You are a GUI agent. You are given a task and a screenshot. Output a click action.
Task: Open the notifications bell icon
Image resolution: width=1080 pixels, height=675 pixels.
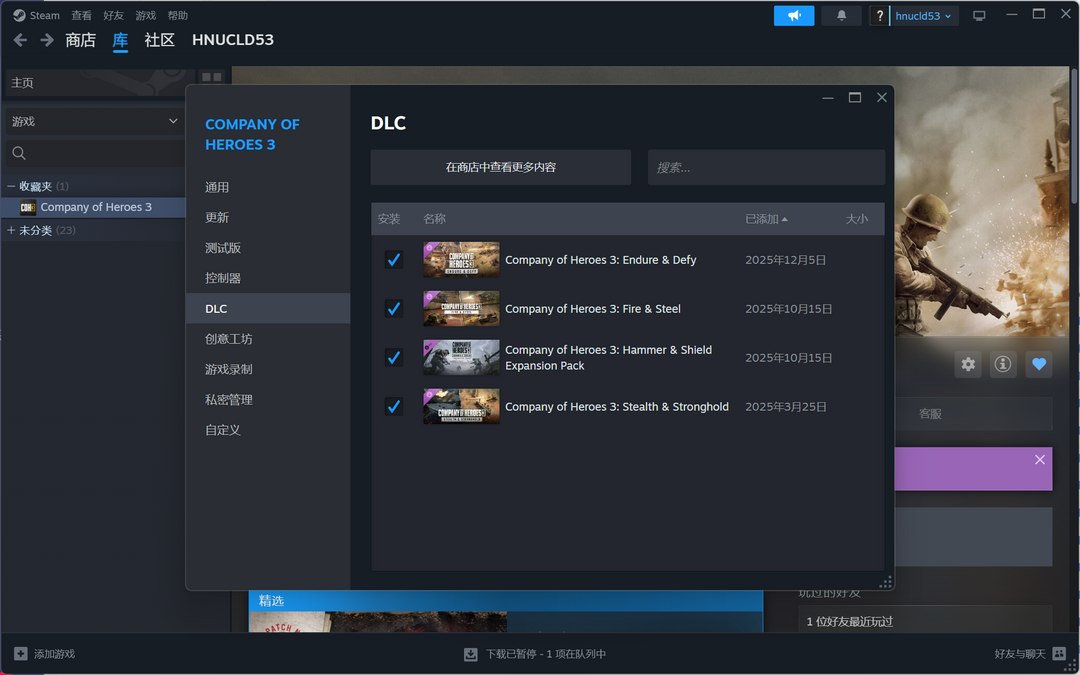pos(841,16)
